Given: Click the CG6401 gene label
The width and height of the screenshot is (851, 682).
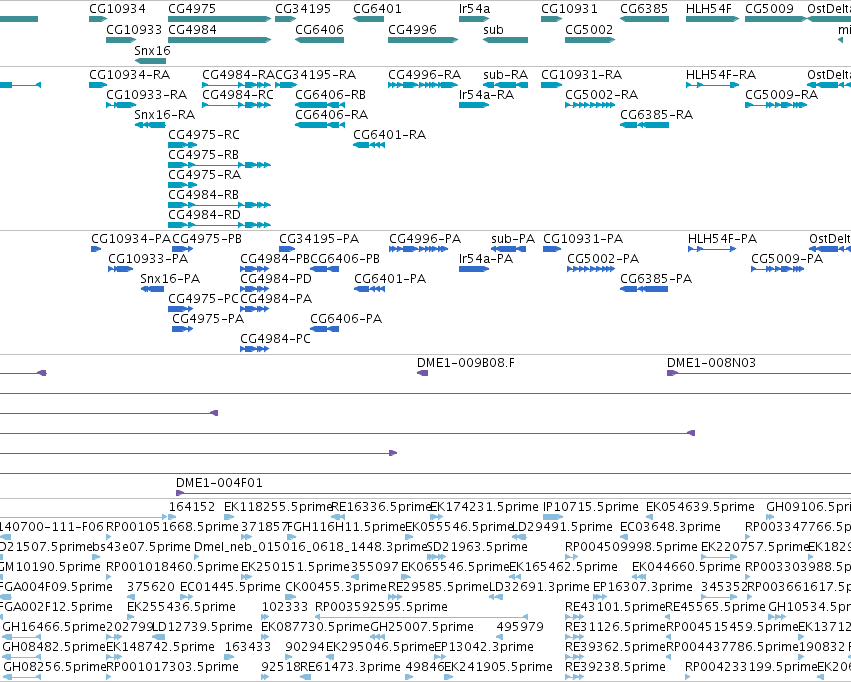Looking at the screenshot, I should point(377,9).
